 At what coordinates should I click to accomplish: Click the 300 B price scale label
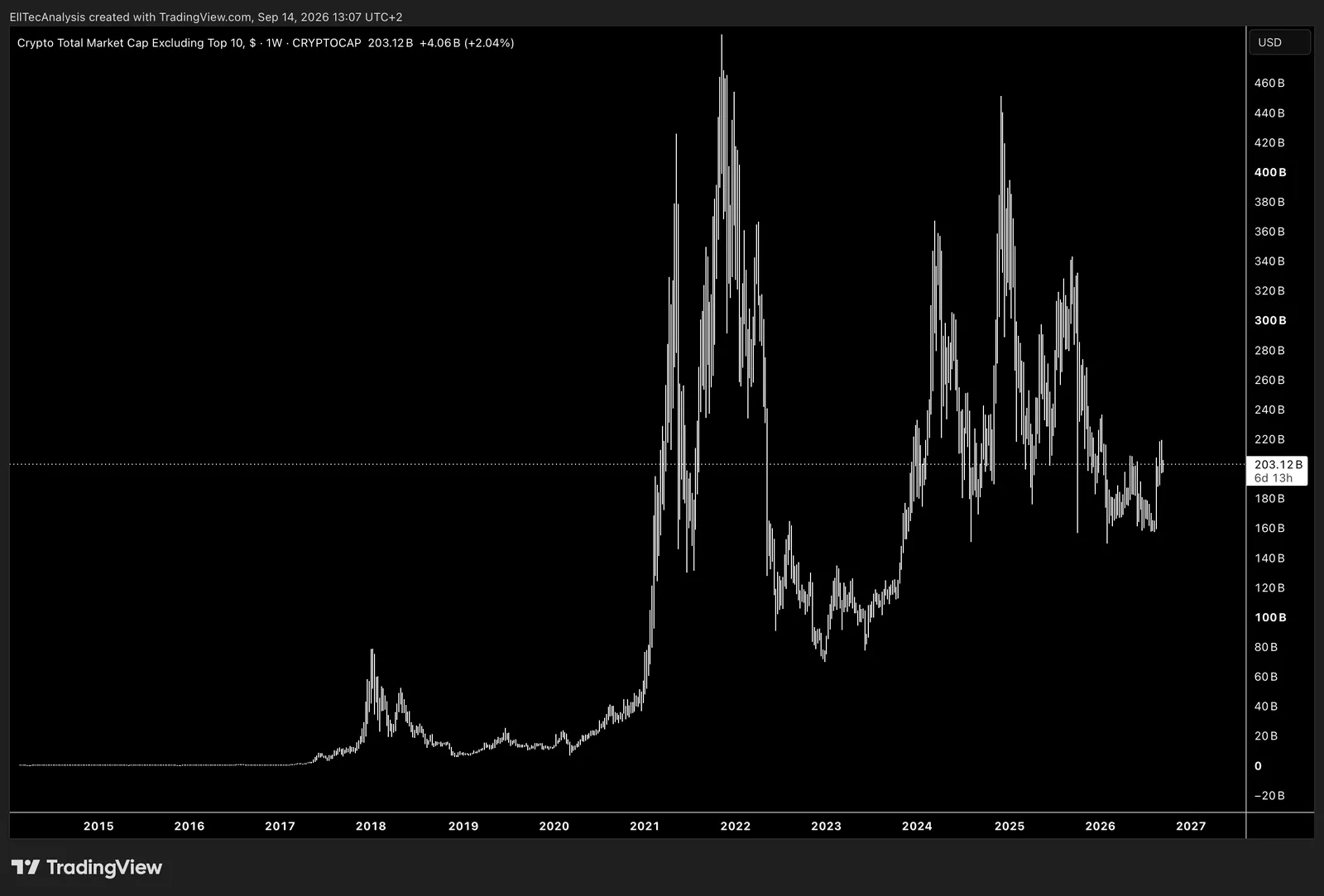coord(1270,320)
